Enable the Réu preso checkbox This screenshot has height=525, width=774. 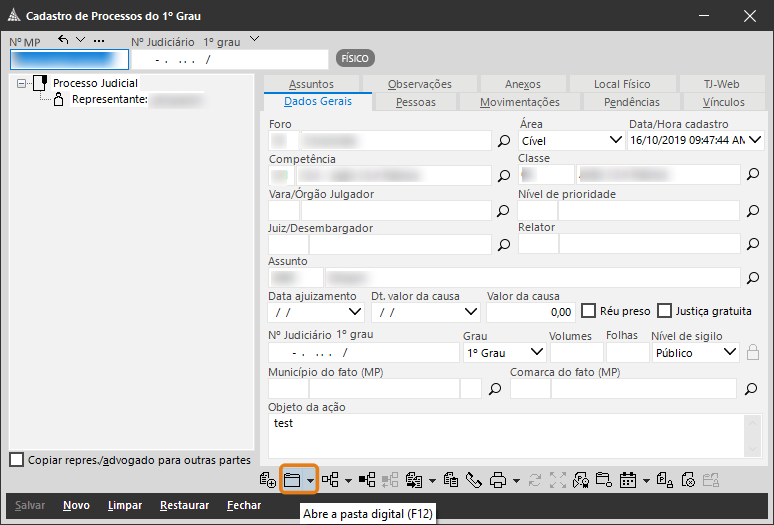pyautogui.click(x=590, y=311)
